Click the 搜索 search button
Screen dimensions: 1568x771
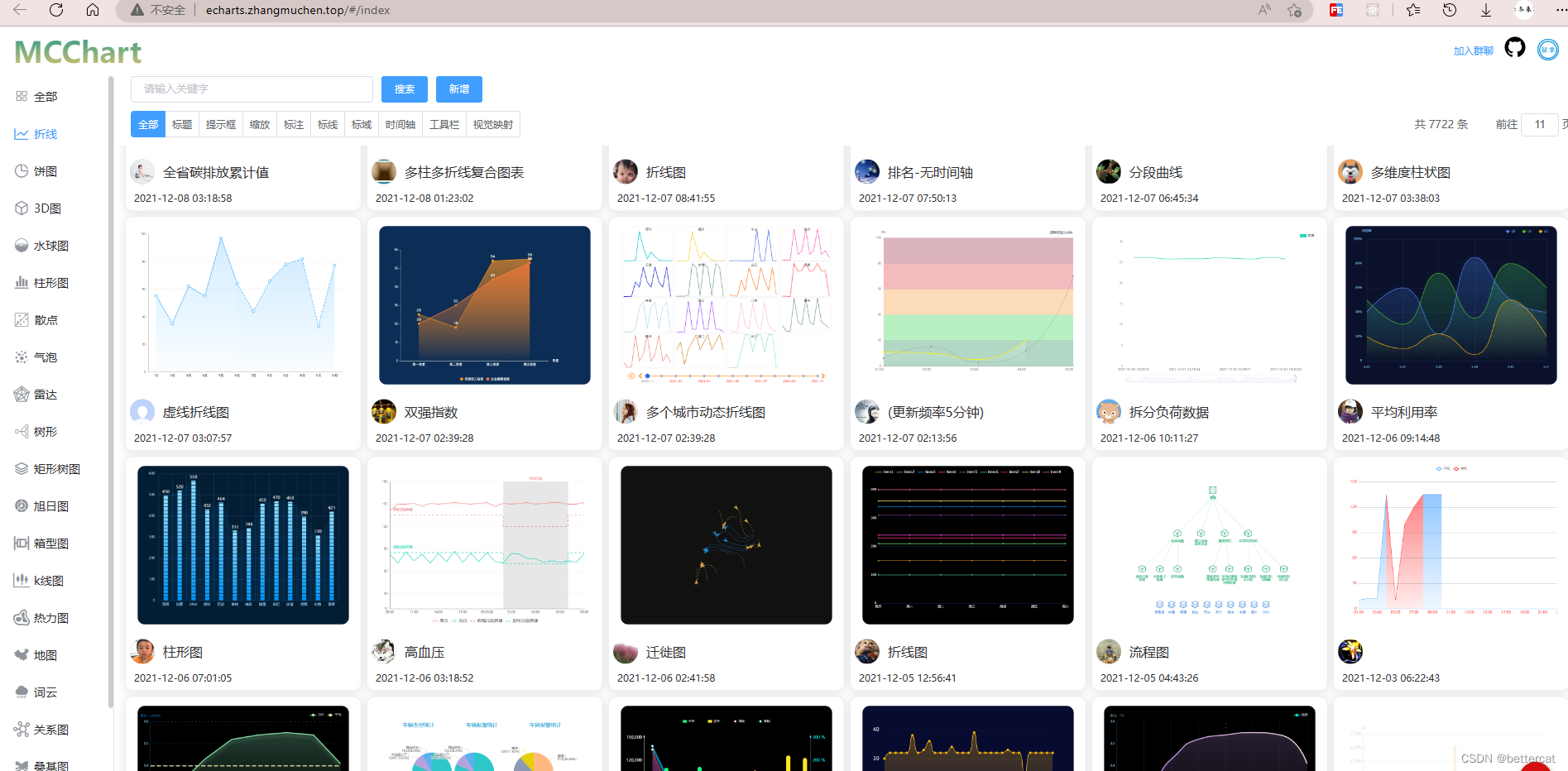(x=405, y=89)
